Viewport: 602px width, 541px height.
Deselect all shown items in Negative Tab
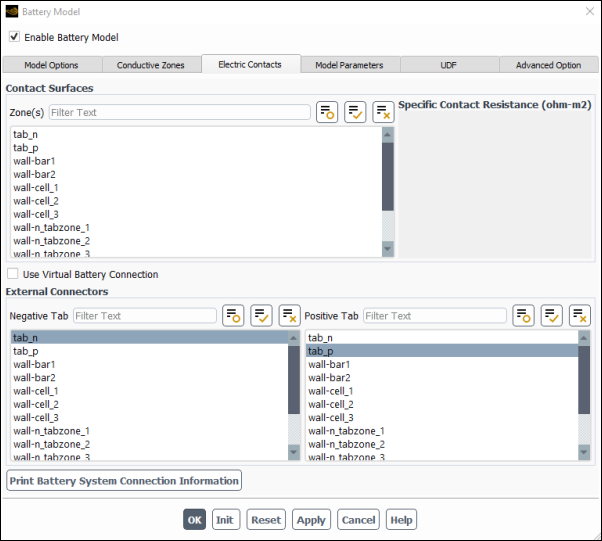[x=289, y=316]
